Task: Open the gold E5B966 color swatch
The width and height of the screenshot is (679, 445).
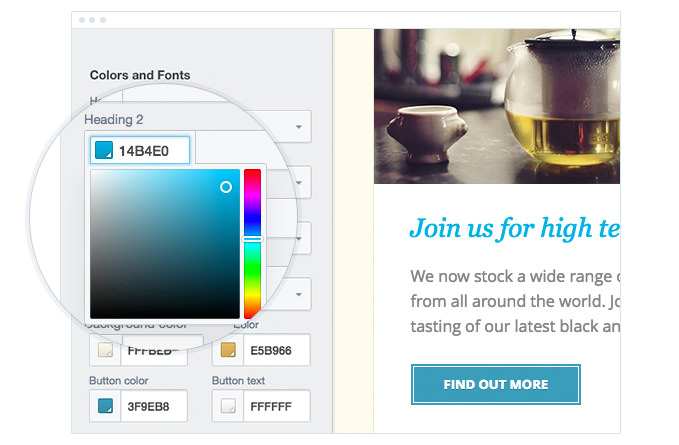Action: pos(228,350)
